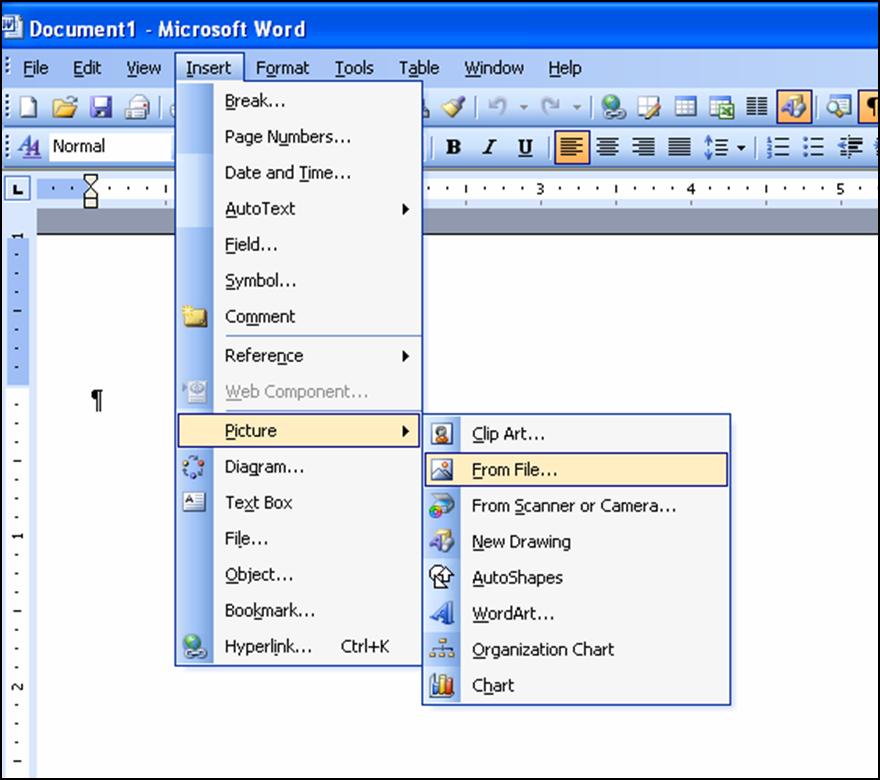880x780 pixels.
Task: Click the Line Spacing icon
Action: pos(716,147)
